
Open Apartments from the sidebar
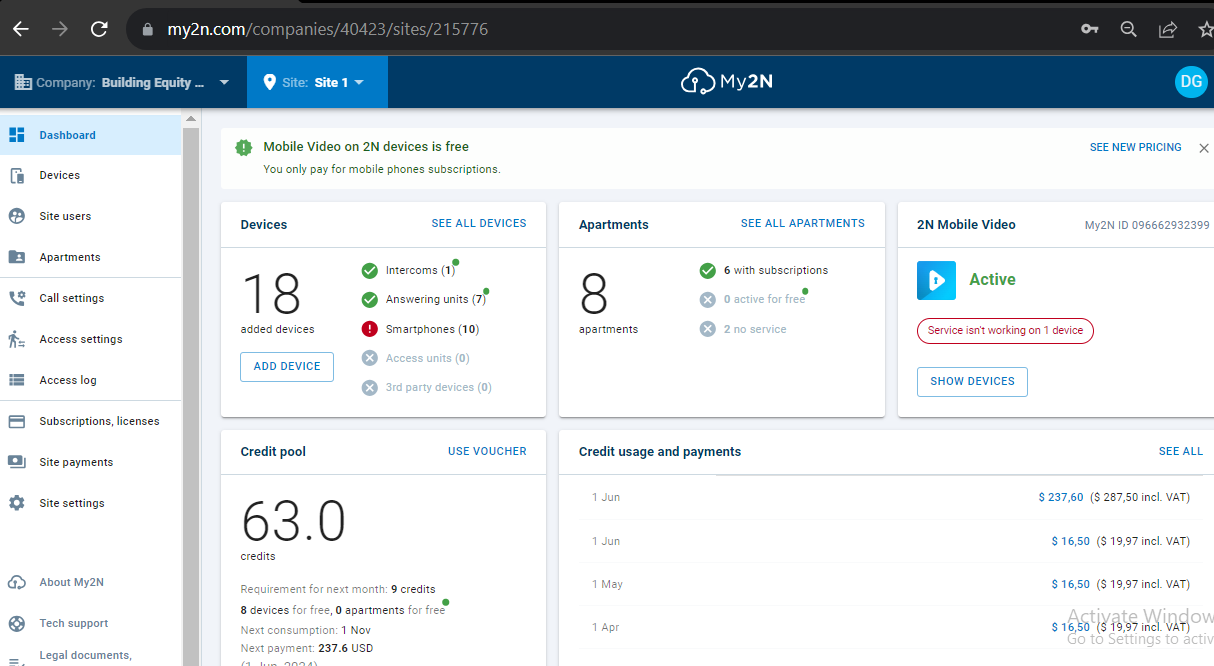pyautogui.click(x=90, y=257)
